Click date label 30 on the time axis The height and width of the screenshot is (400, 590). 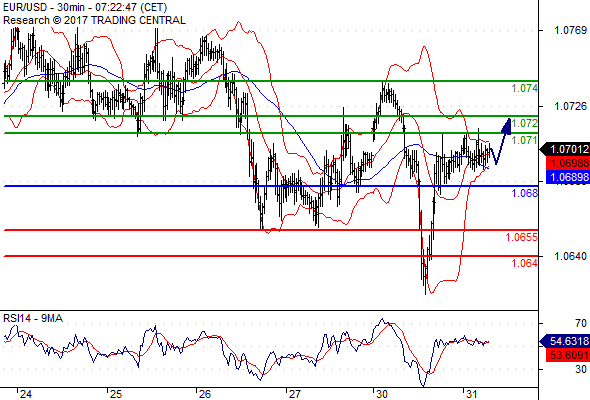pyautogui.click(x=382, y=394)
